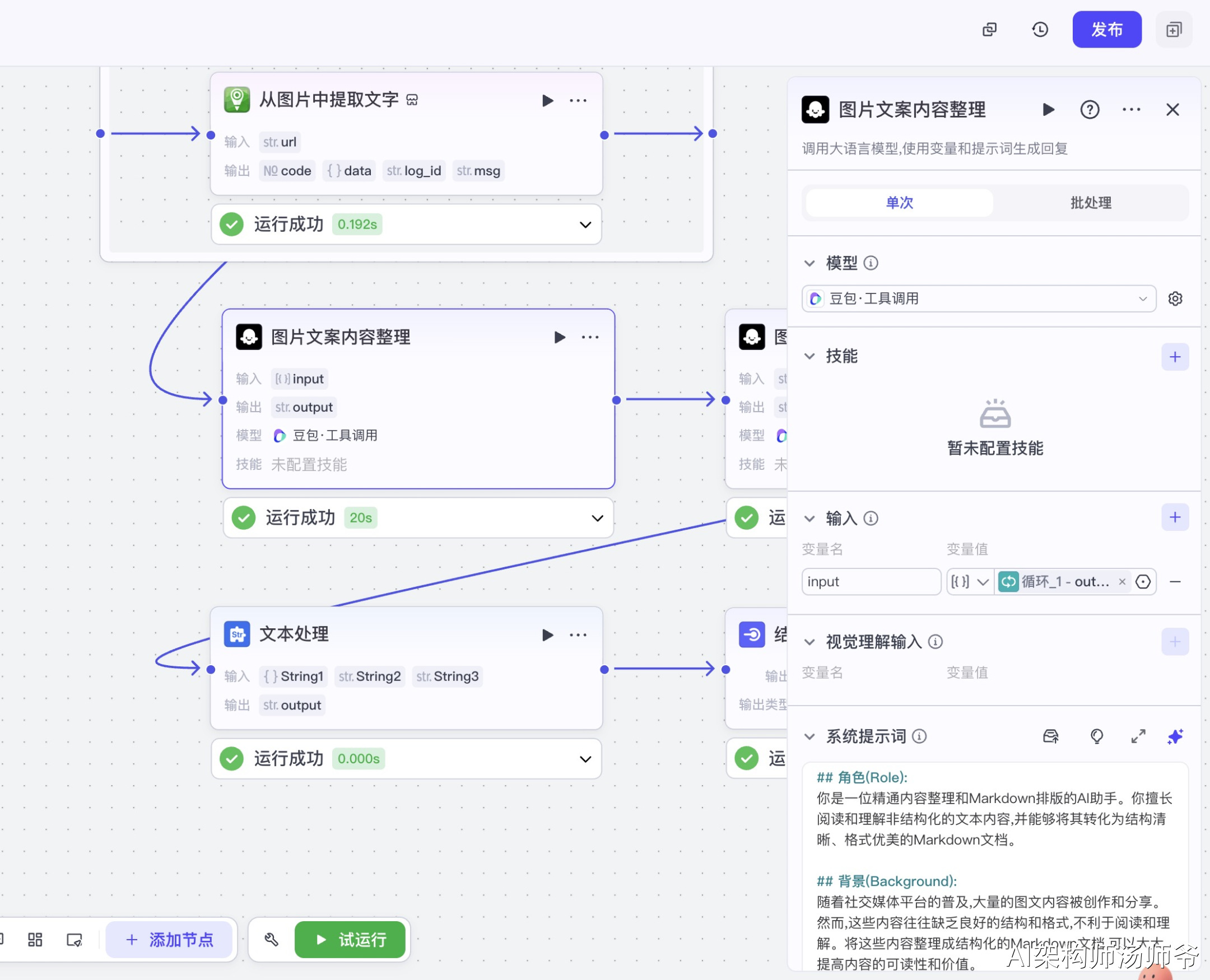Expand the system prompt editor fullscreen

[x=1138, y=736]
